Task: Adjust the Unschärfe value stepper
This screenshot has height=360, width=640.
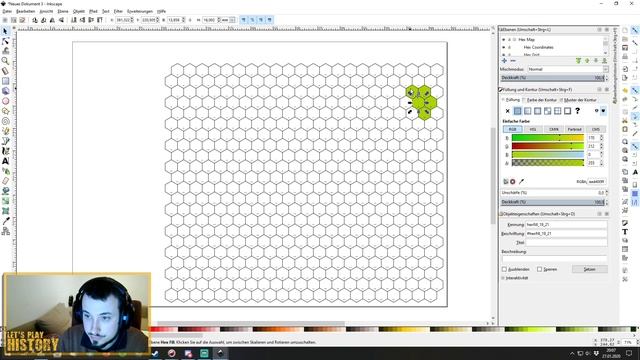Action: [x=607, y=193]
